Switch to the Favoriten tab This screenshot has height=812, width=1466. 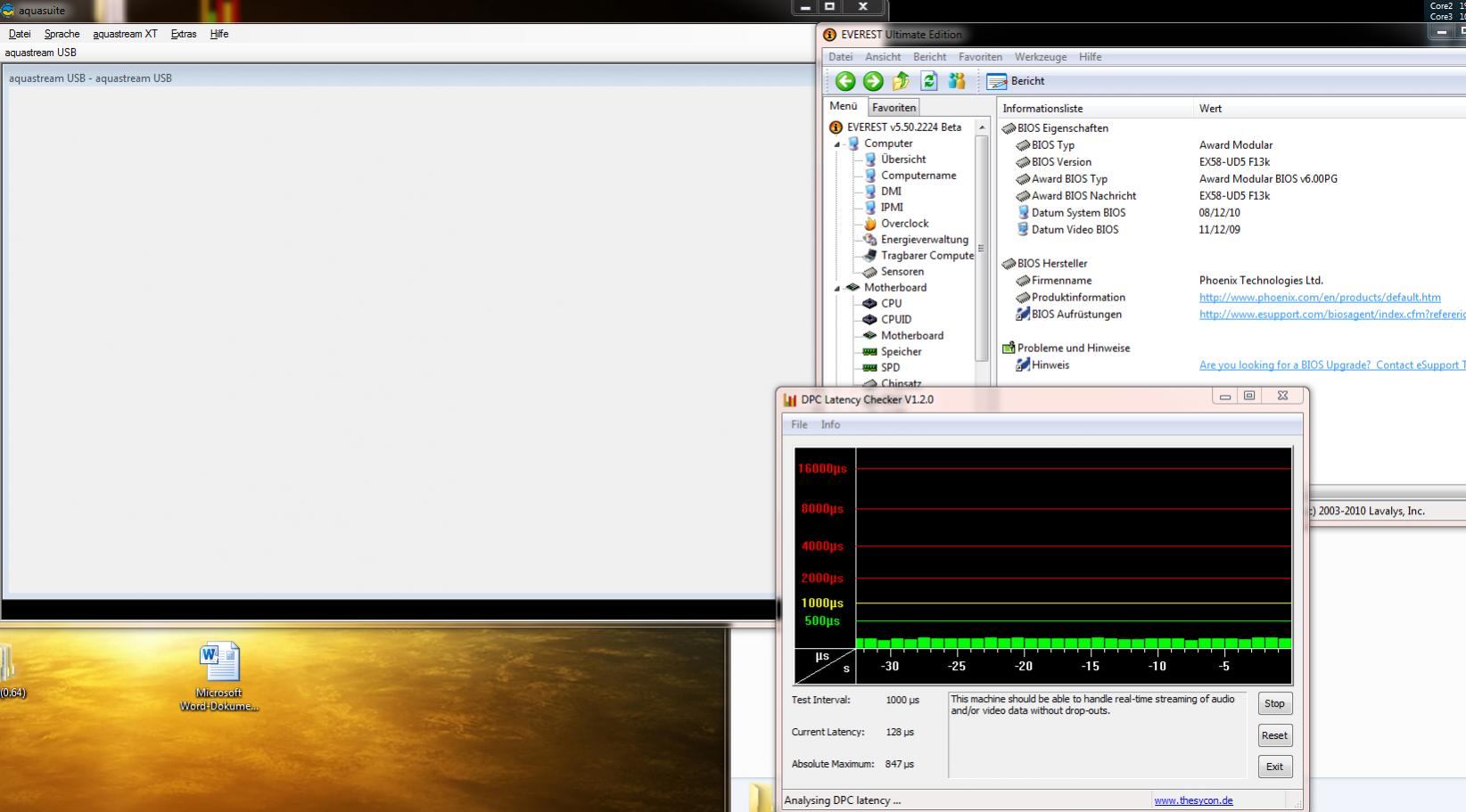pos(894,108)
